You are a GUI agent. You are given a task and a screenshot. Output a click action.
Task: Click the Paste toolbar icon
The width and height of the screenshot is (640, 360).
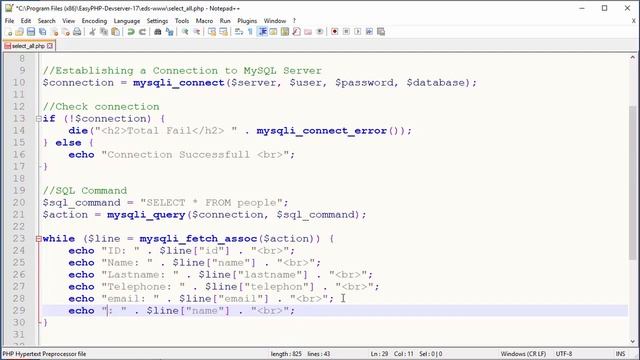pyautogui.click(x=116, y=32)
